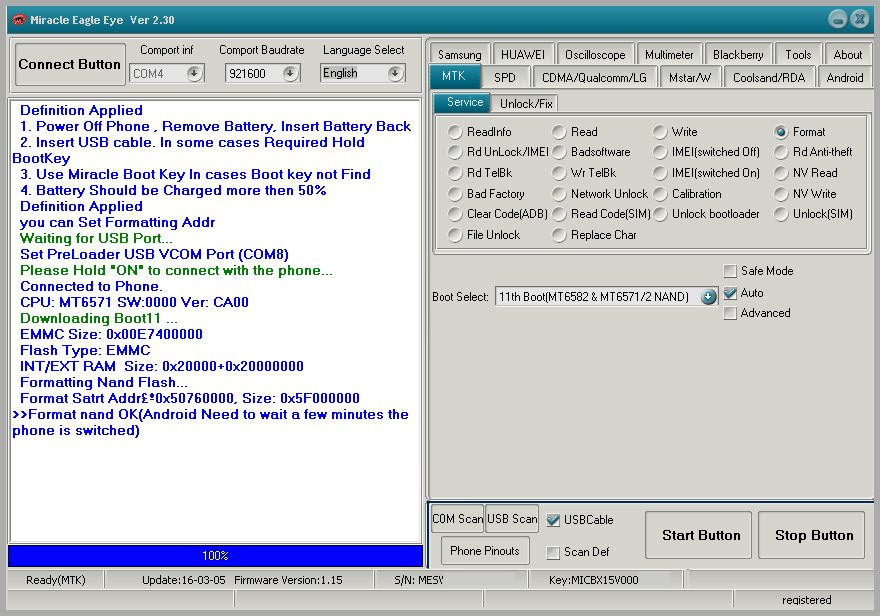Select IMEI(switched On) option
880x616 pixels.
pyautogui.click(x=707, y=173)
